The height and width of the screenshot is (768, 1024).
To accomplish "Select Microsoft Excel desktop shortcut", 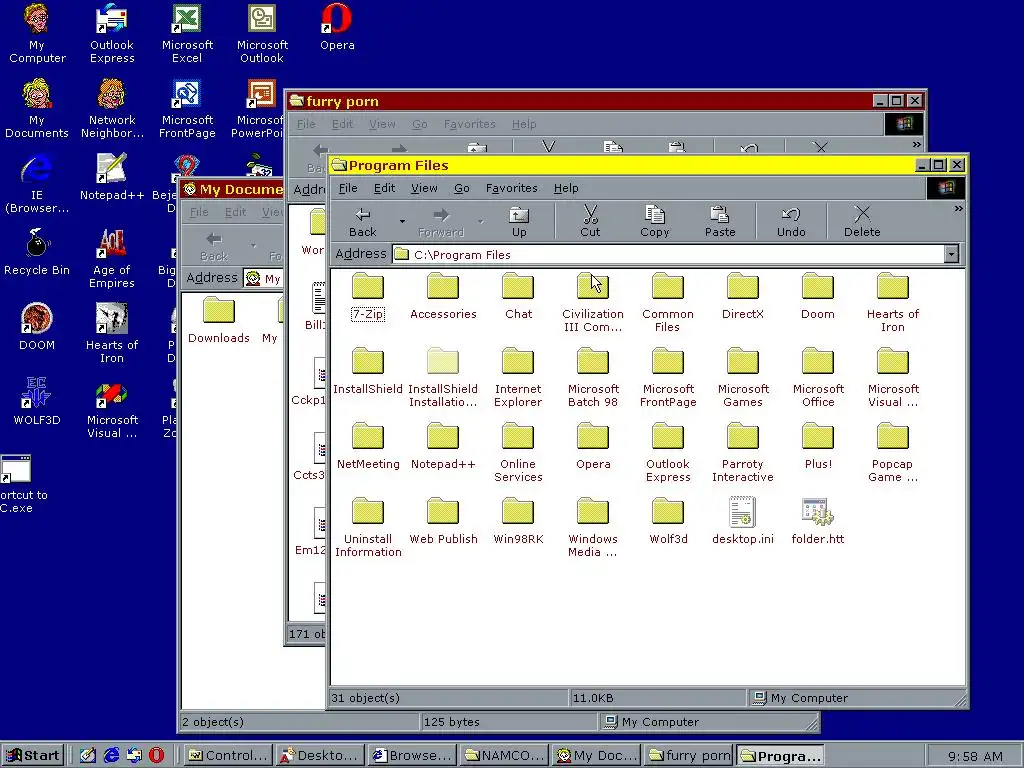I will point(187,34).
